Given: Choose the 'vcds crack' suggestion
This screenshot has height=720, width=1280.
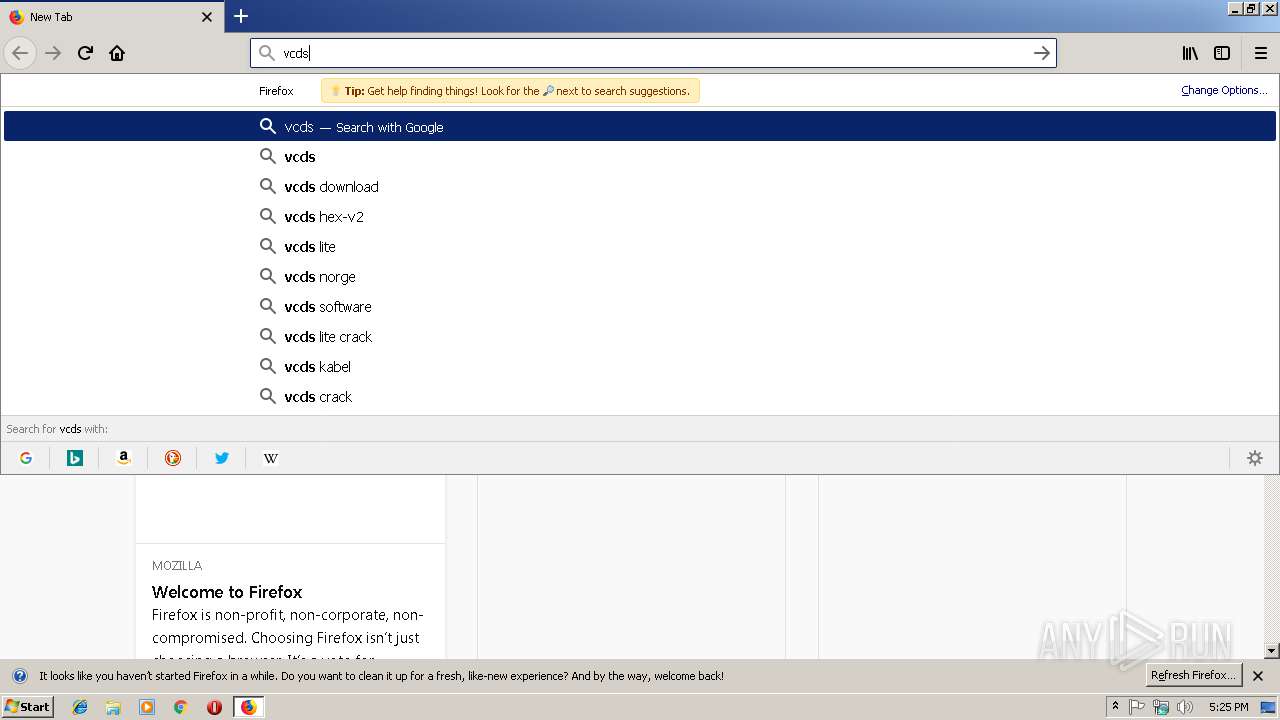Looking at the screenshot, I should 640,396.
